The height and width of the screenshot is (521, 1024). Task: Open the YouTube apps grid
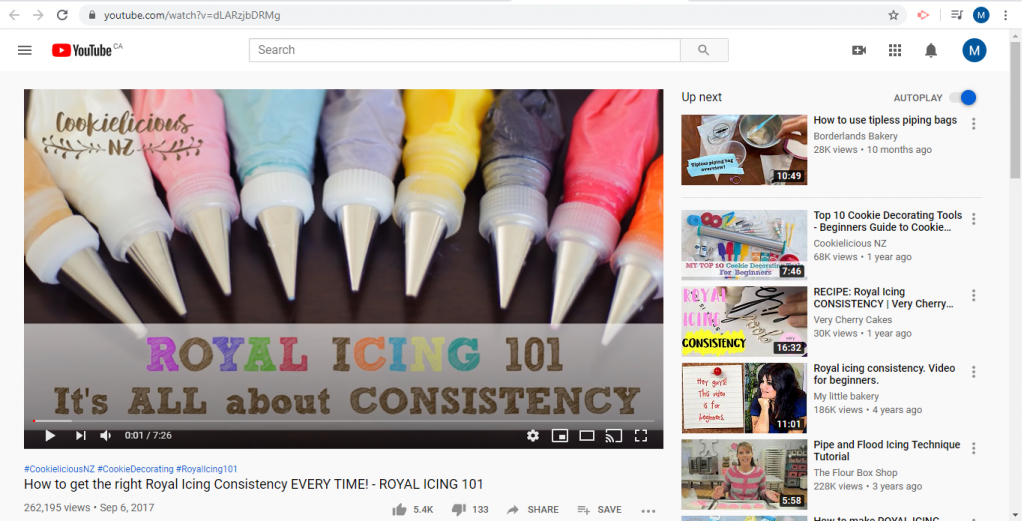click(x=895, y=50)
